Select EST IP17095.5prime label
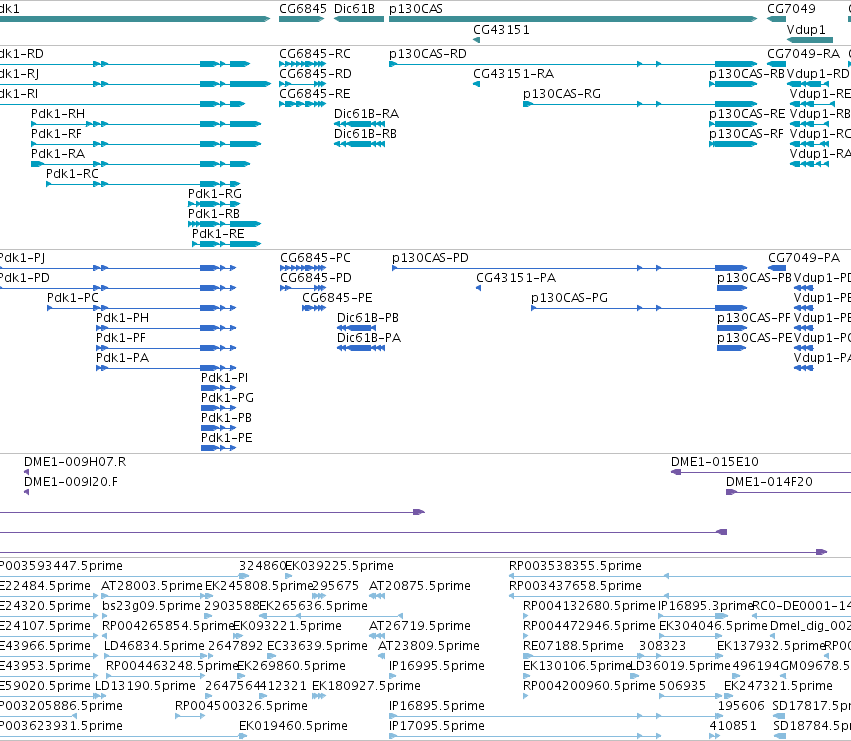The image size is (851, 741). [437, 726]
